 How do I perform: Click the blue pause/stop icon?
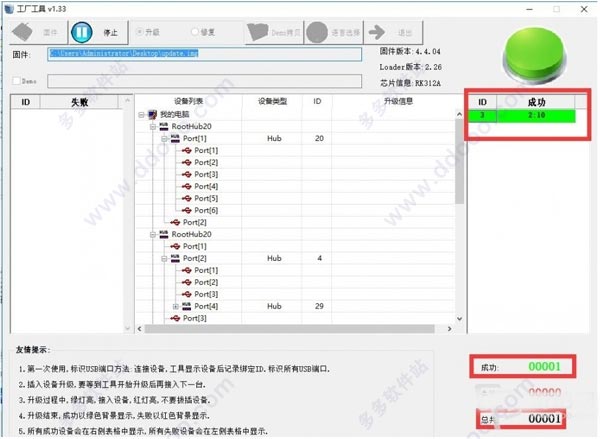[x=82, y=32]
